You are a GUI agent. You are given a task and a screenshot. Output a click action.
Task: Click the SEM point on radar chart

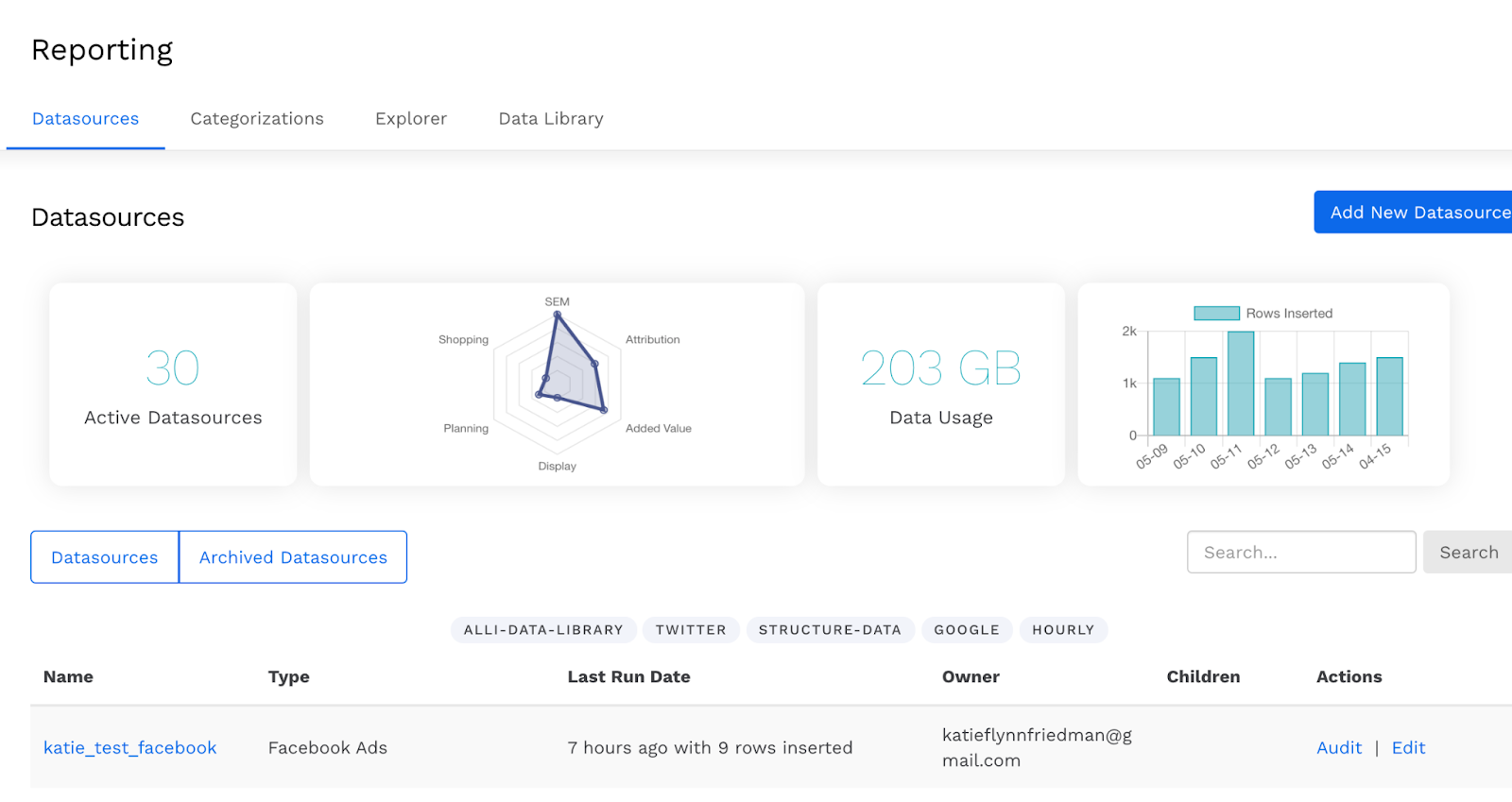pos(558,315)
